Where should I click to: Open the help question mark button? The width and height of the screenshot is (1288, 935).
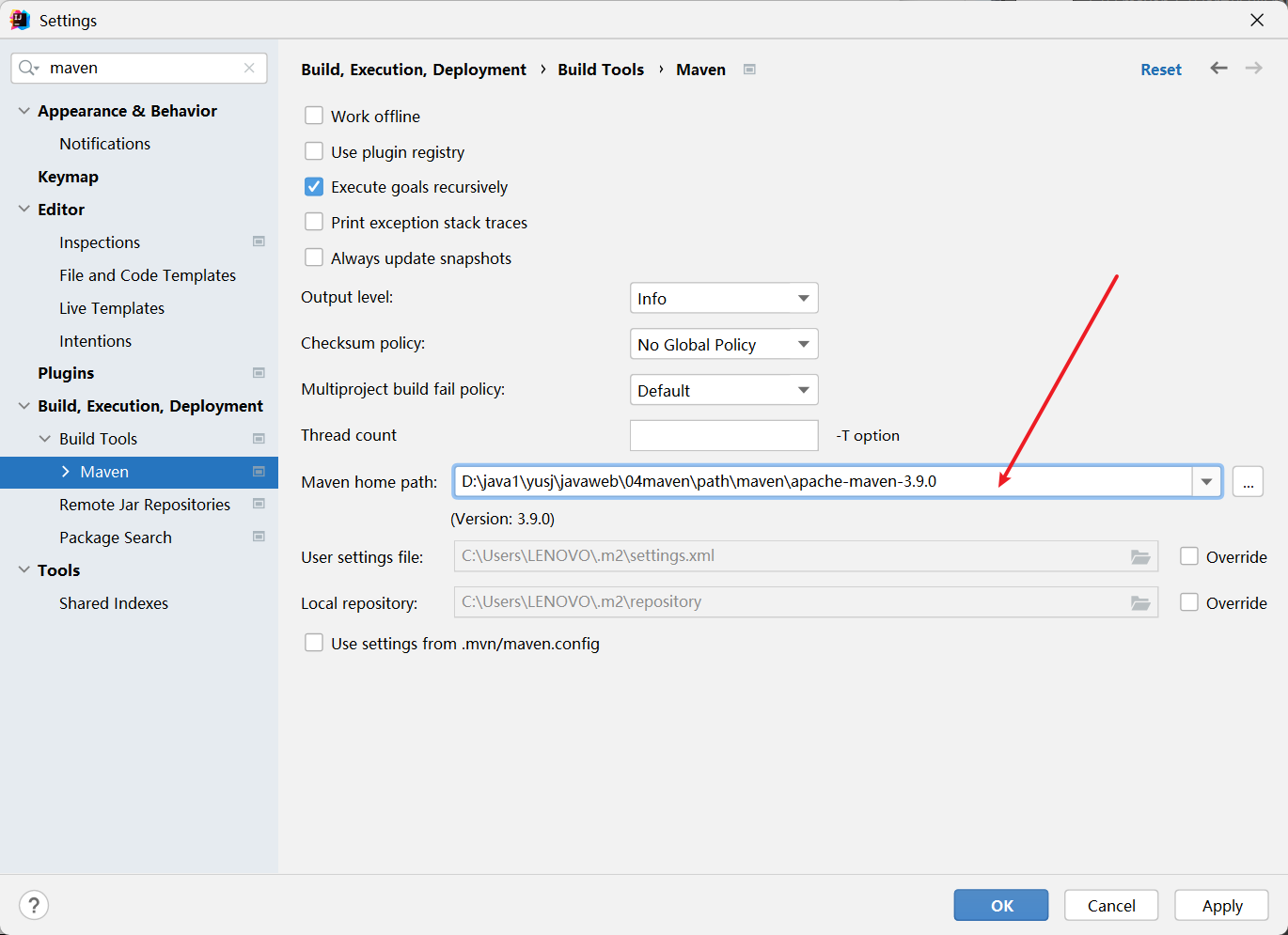34,905
